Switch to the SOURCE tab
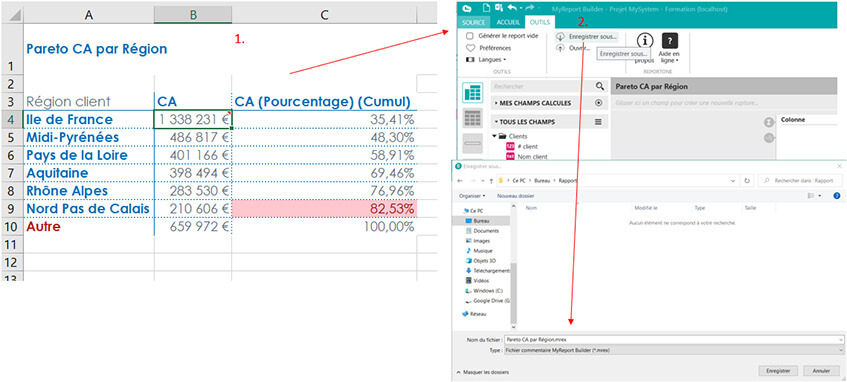Image resolution: width=847 pixels, height=382 pixels. pos(474,22)
